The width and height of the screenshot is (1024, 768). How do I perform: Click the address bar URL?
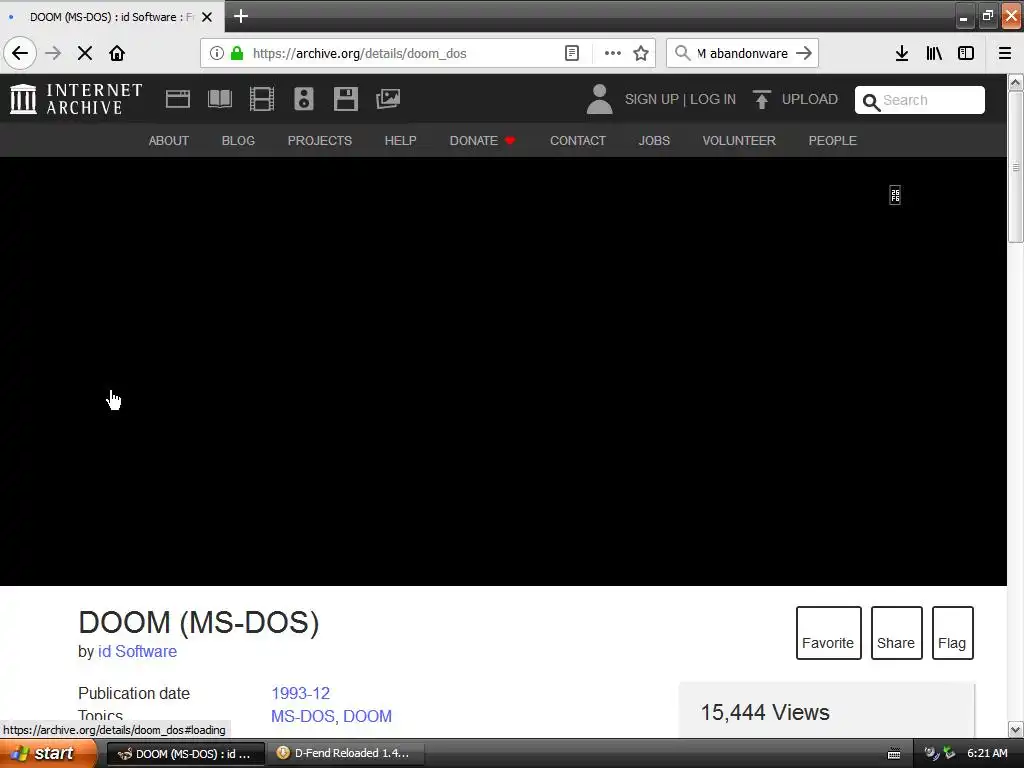tap(359, 54)
